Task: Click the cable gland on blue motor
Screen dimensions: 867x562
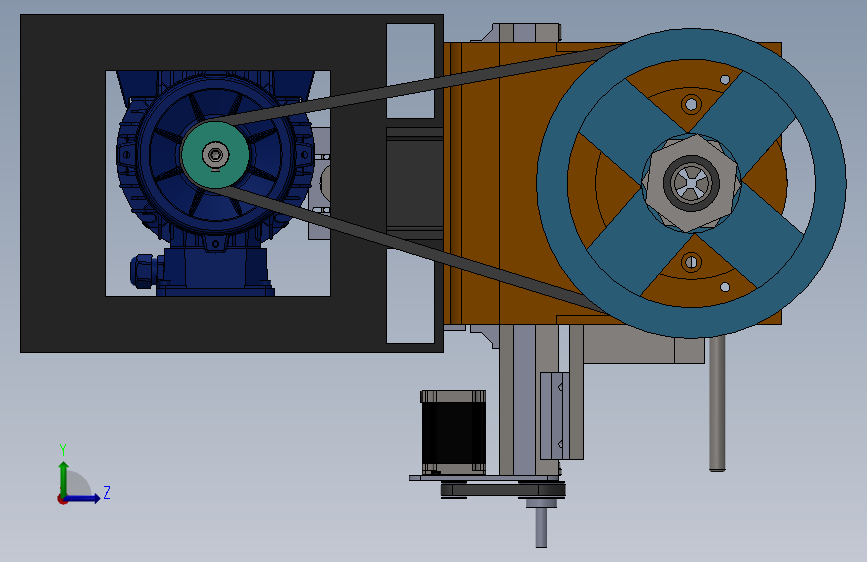Action: point(145,271)
